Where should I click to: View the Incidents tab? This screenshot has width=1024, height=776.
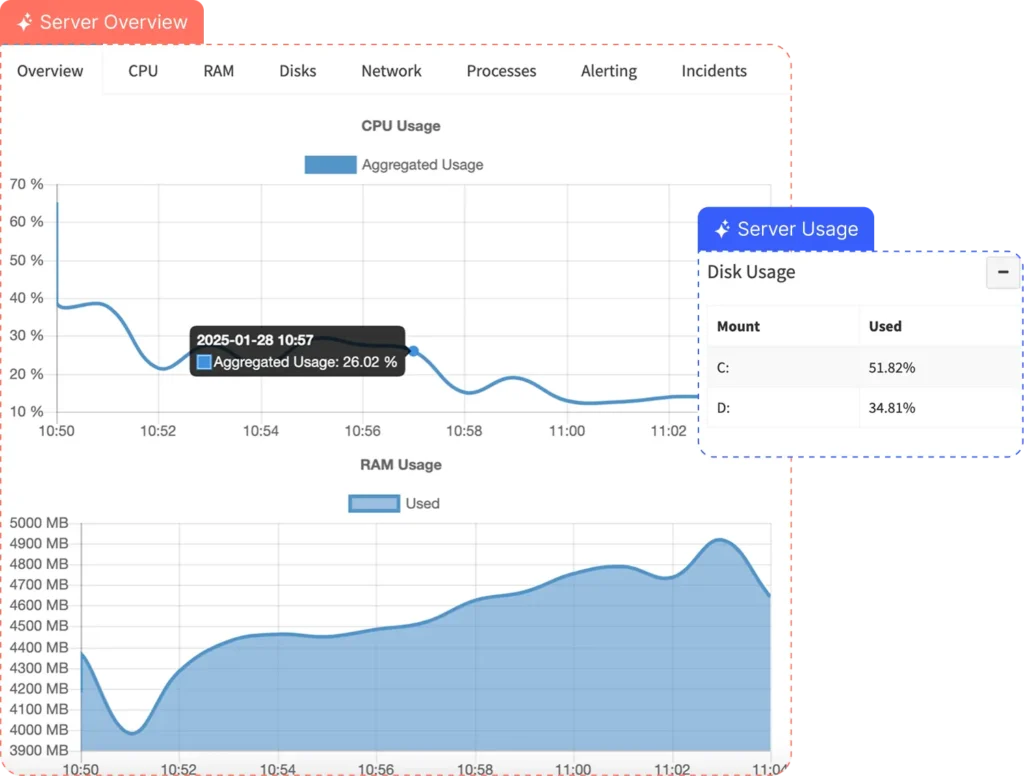(x=714, y=71)
